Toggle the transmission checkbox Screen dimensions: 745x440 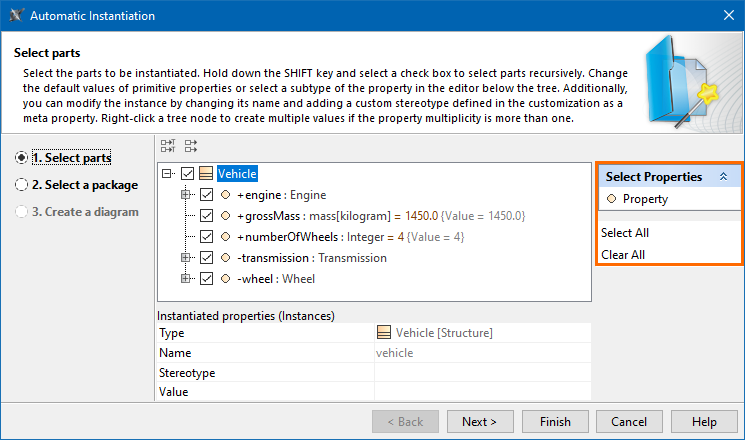click(207, 258)
